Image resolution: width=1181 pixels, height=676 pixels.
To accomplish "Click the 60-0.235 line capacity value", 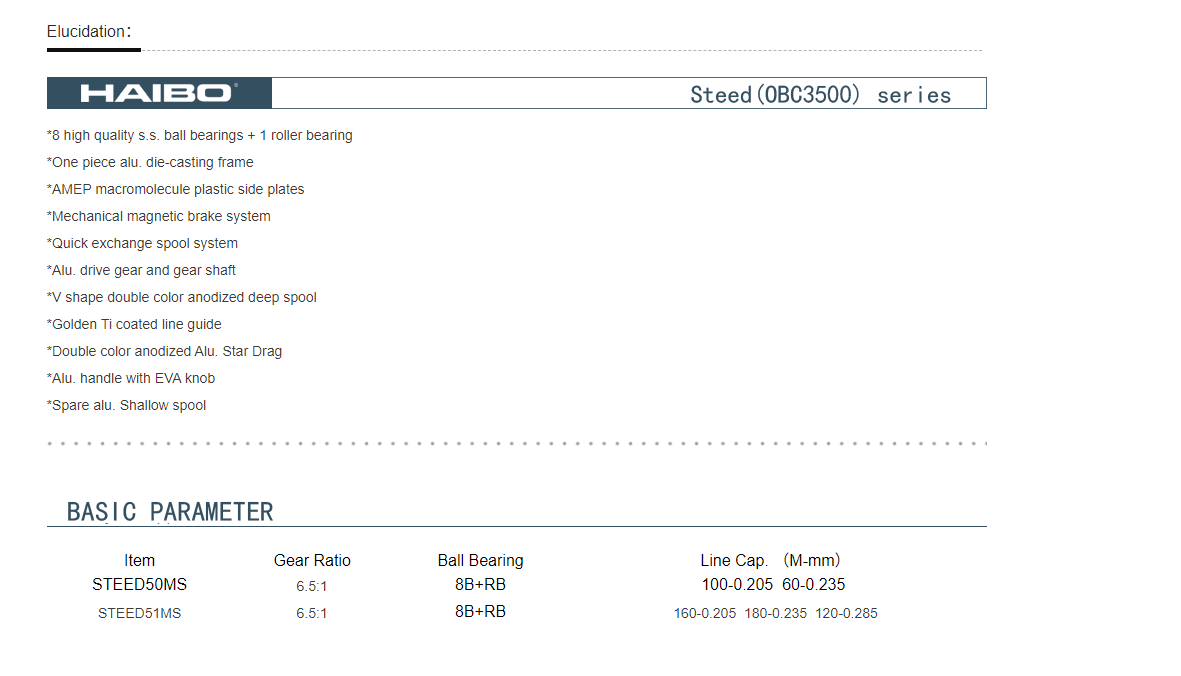I will click(813, 585).
